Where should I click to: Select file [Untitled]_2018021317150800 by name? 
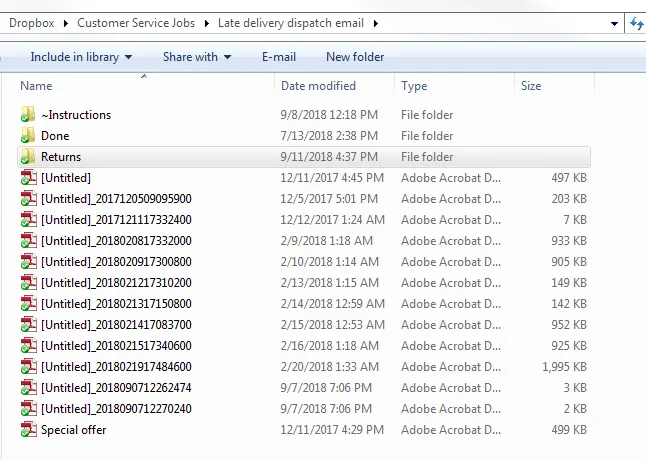click(x=117, y=304)
